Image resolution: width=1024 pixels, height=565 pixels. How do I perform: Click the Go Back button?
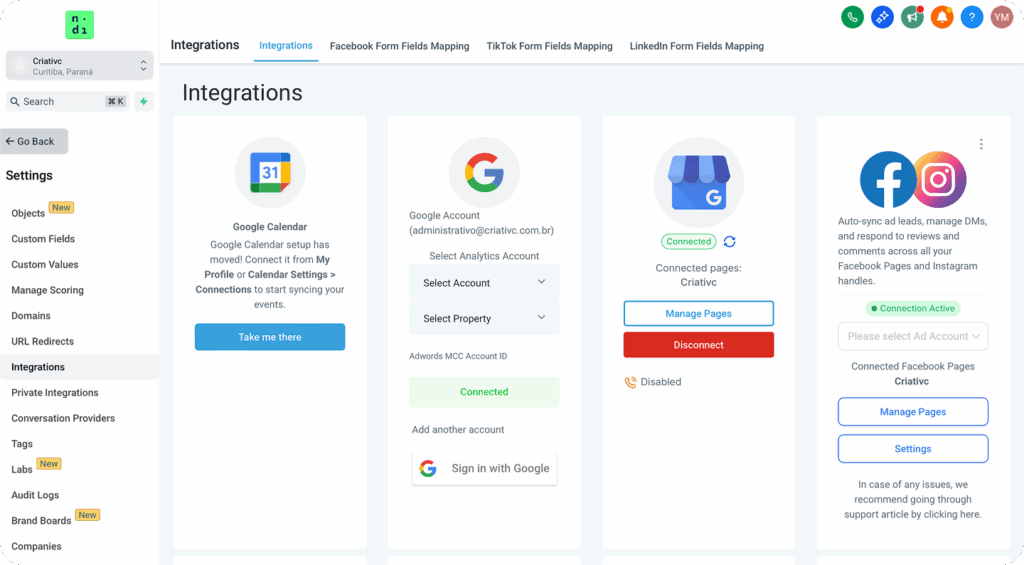point(35,141)
